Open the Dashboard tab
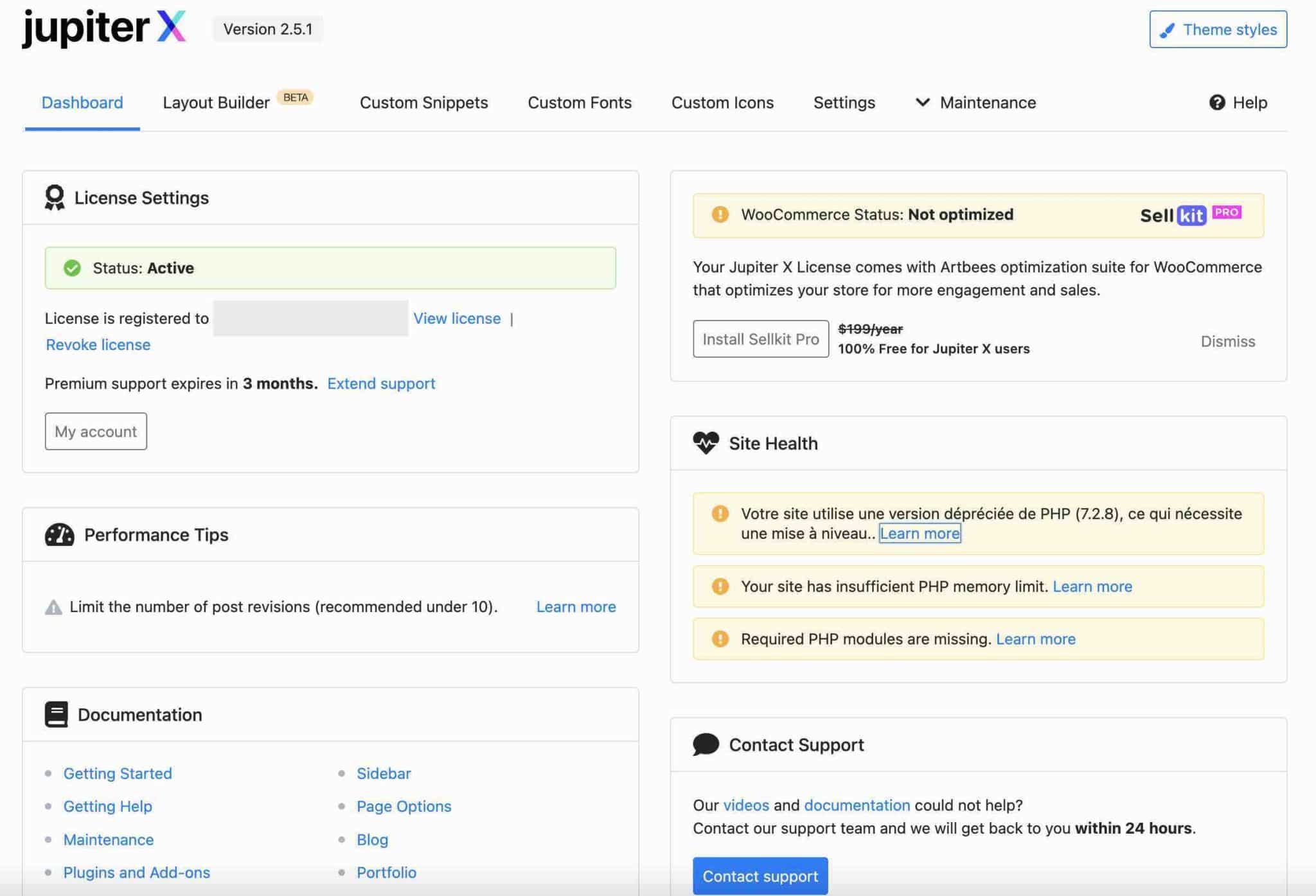Screen dimensions: 1316x896 coord(82,102)
